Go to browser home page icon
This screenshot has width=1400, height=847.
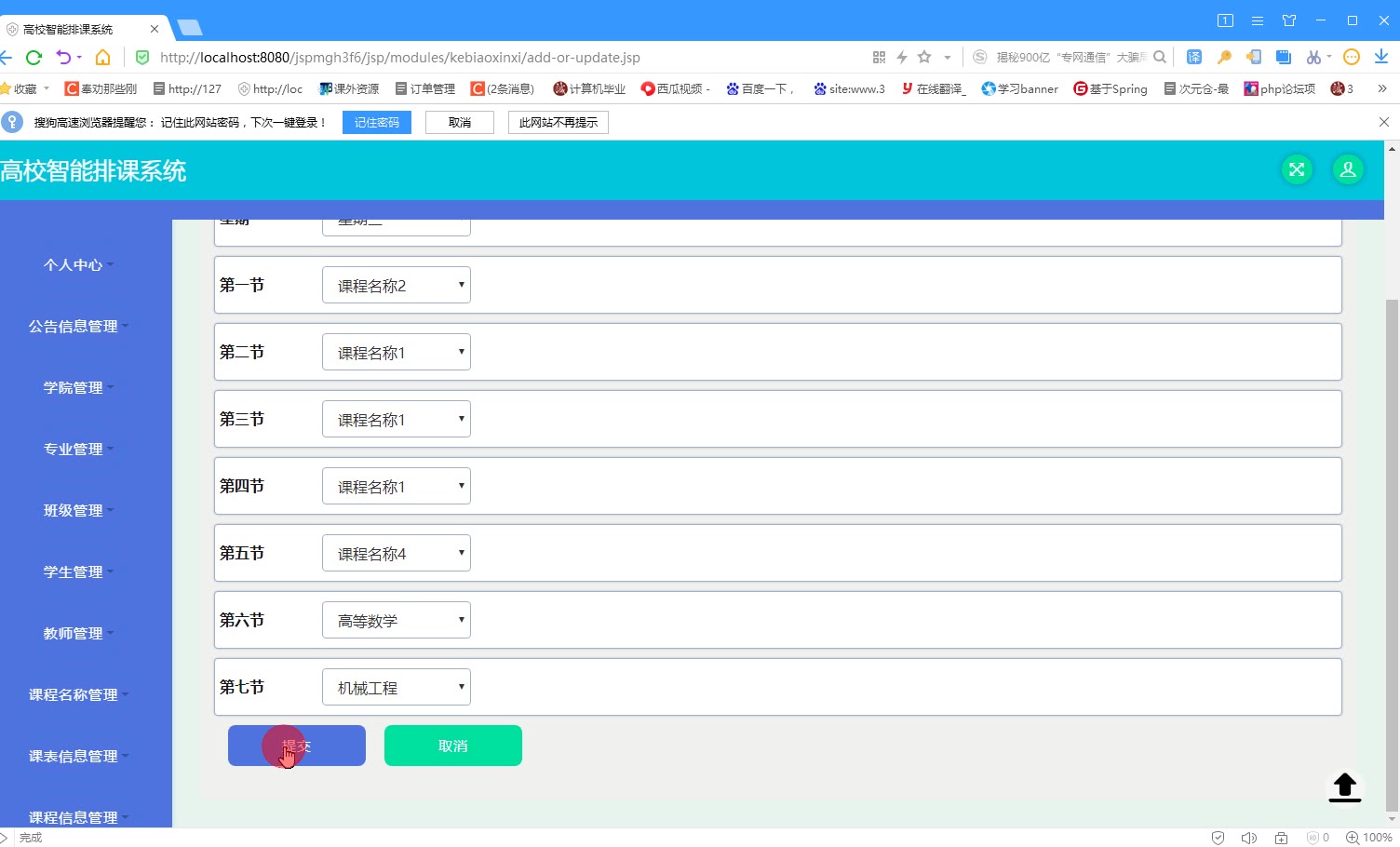click(x=102, y=58)
